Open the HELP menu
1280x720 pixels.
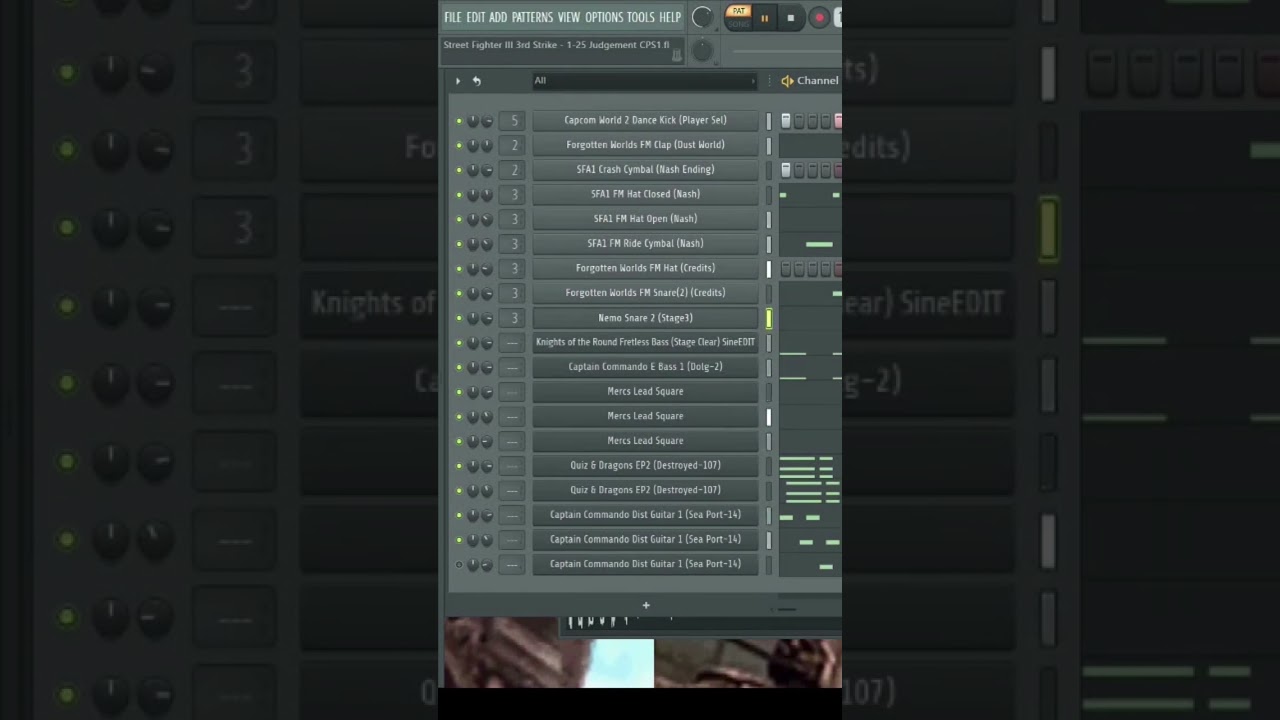[670, 17]
